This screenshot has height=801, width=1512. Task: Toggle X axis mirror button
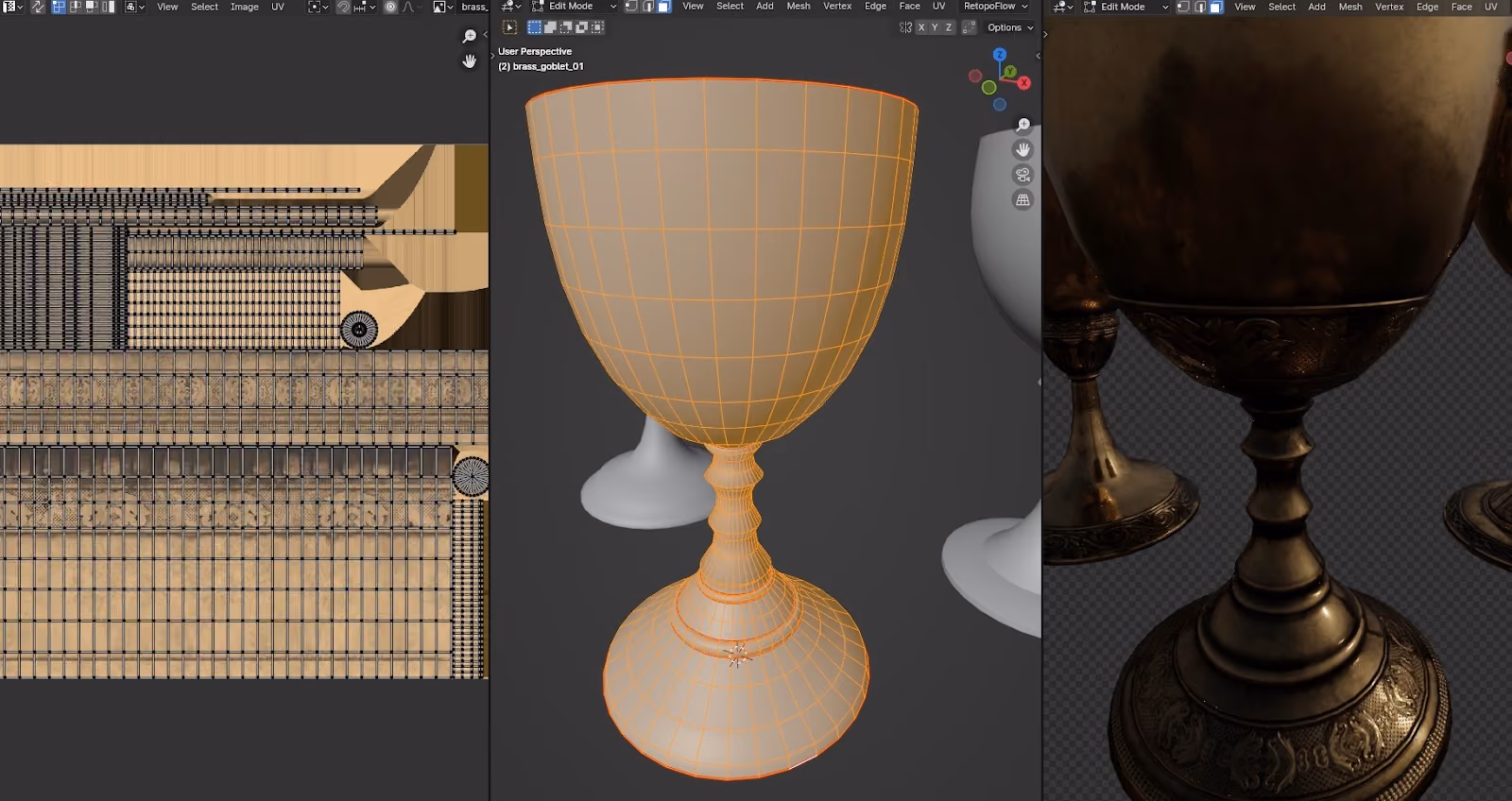[921, 27]
